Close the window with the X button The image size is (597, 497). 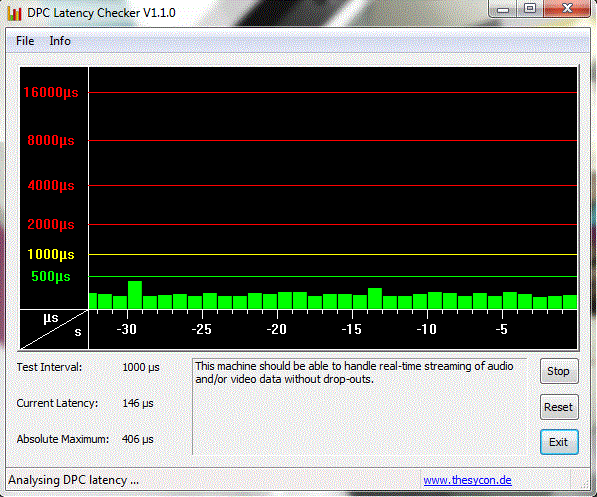click(567, 8)
